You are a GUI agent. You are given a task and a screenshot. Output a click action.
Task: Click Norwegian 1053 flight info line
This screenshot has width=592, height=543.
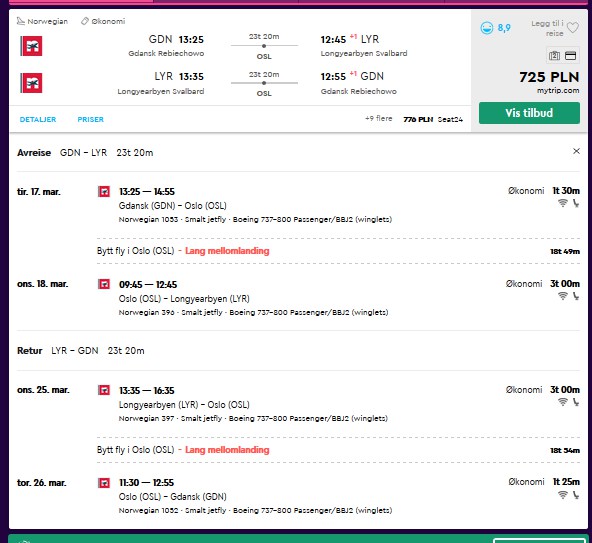[x=255, y=219]
